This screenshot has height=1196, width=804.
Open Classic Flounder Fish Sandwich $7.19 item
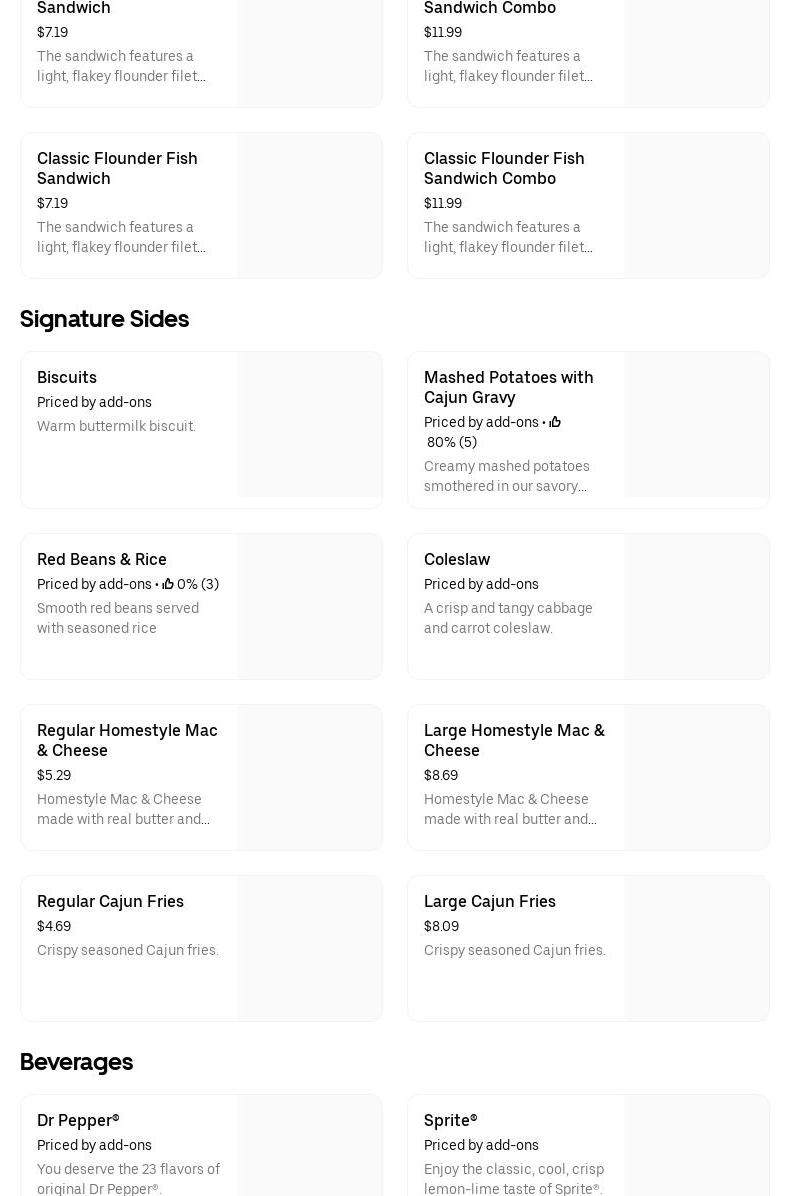pos(117,168)
